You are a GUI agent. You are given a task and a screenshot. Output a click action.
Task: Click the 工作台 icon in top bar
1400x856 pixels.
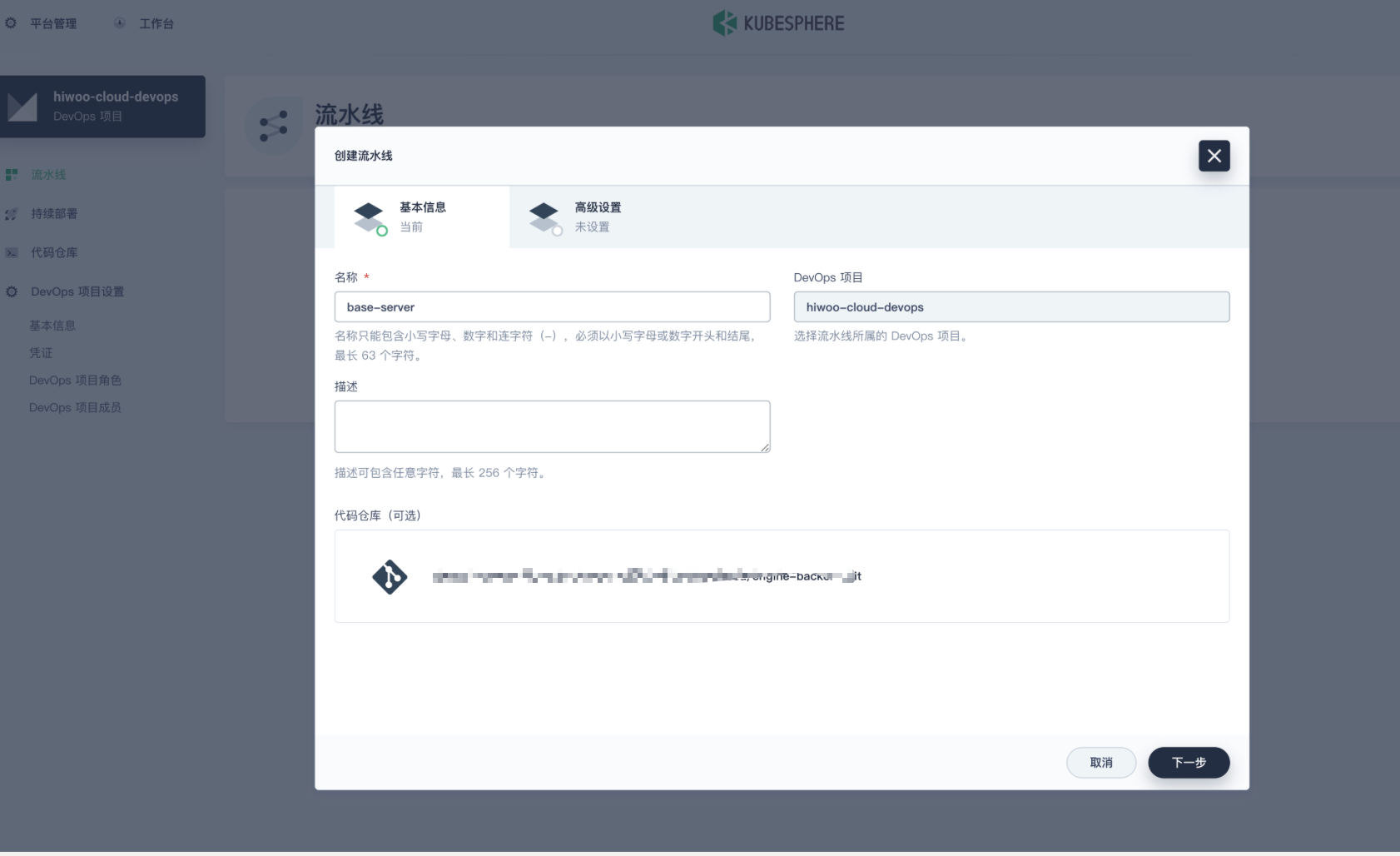coord(120,23)
